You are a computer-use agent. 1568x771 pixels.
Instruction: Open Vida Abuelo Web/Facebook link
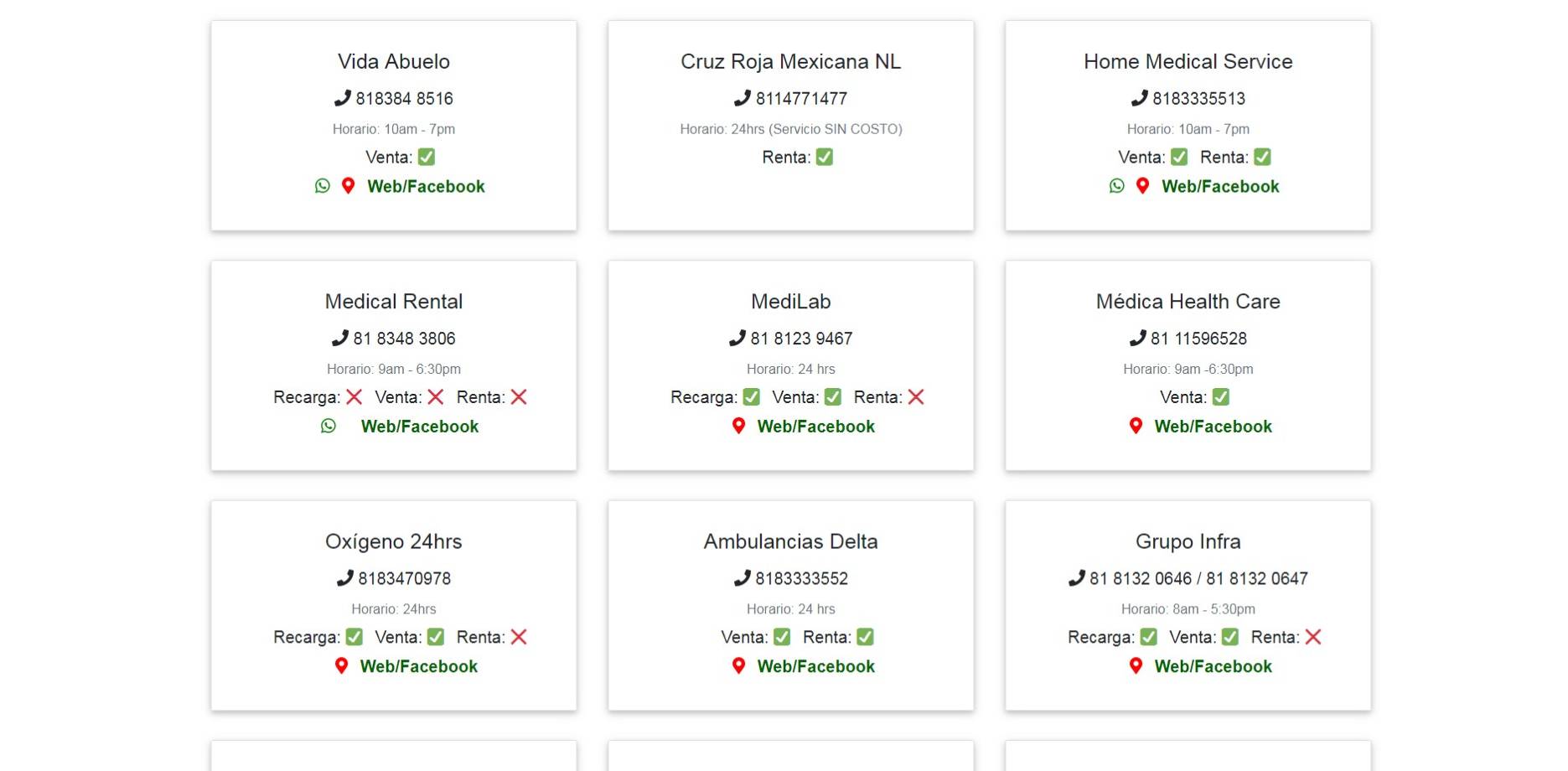coord(426,186)
